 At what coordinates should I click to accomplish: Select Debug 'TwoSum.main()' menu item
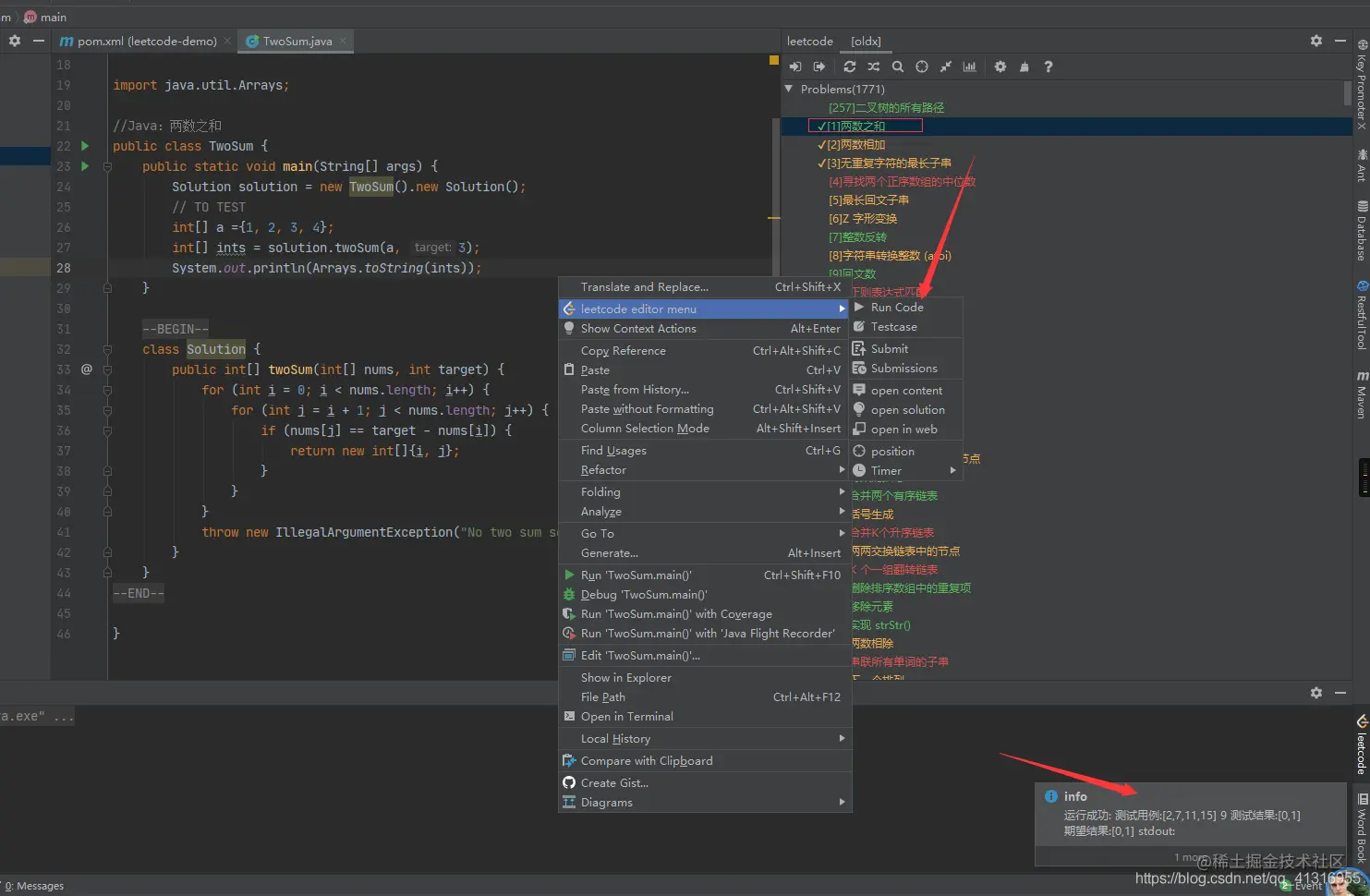705,594
